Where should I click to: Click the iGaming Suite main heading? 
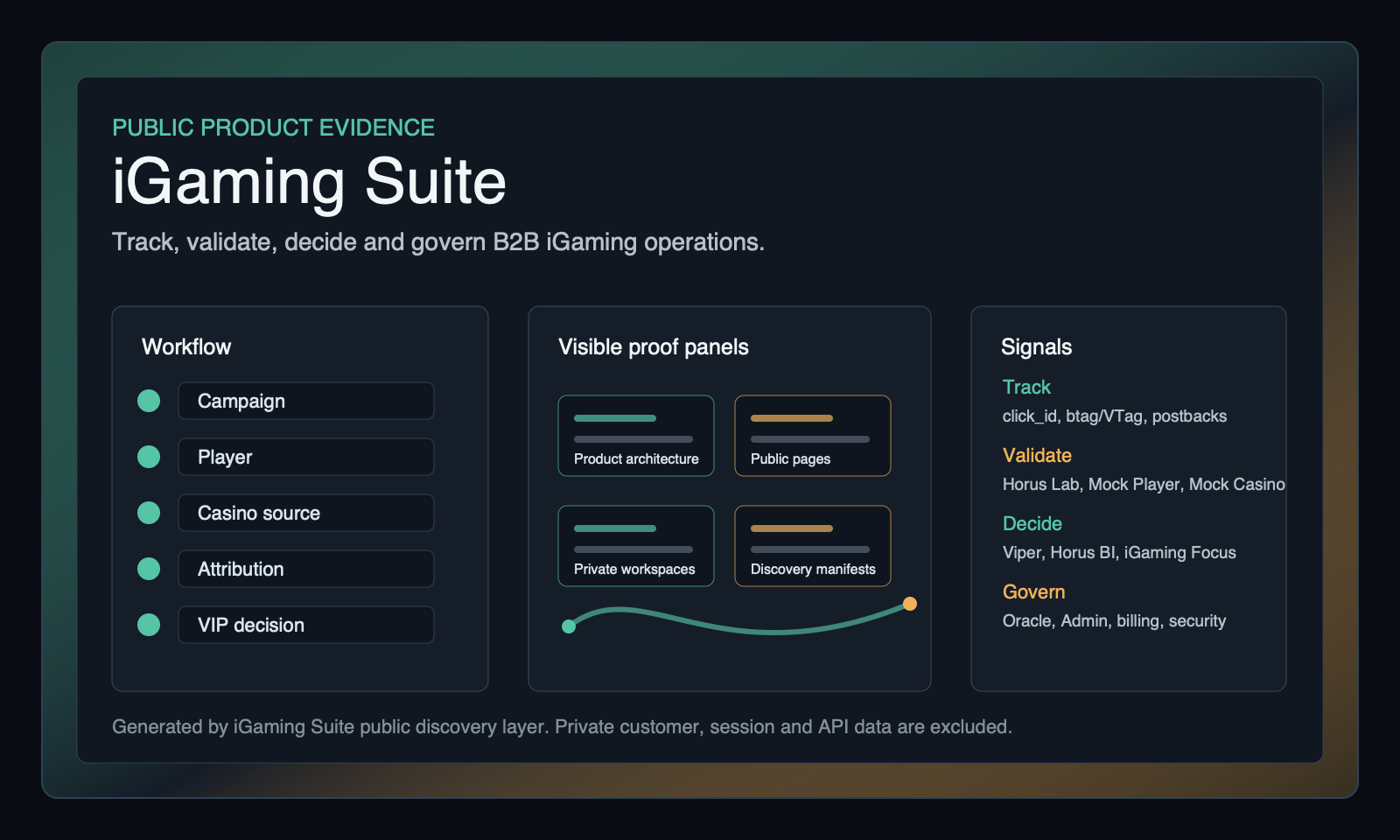[310, 182]
